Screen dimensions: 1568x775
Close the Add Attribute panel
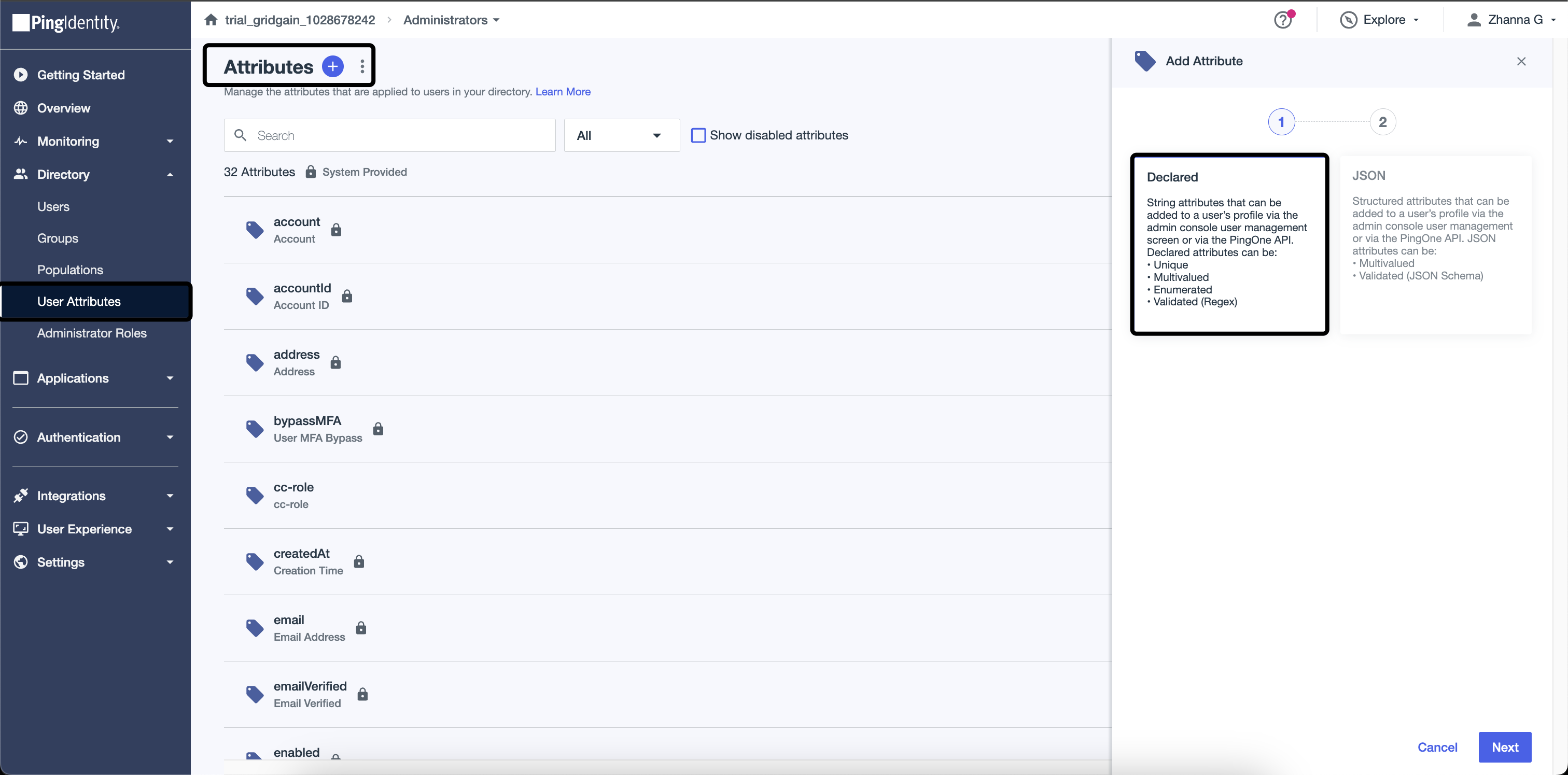[1521, 62]
